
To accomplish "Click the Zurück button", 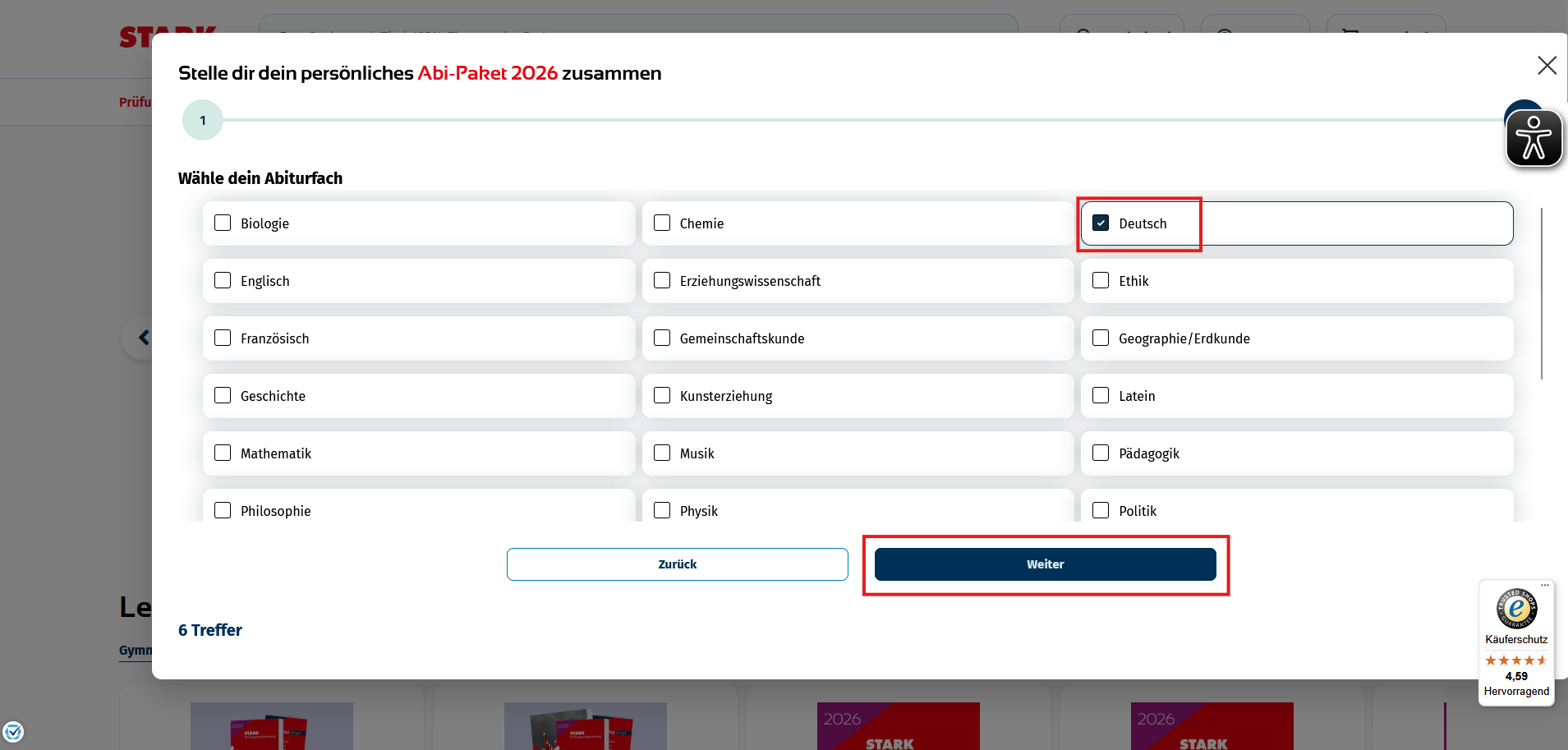I will (x=677, y=564).
